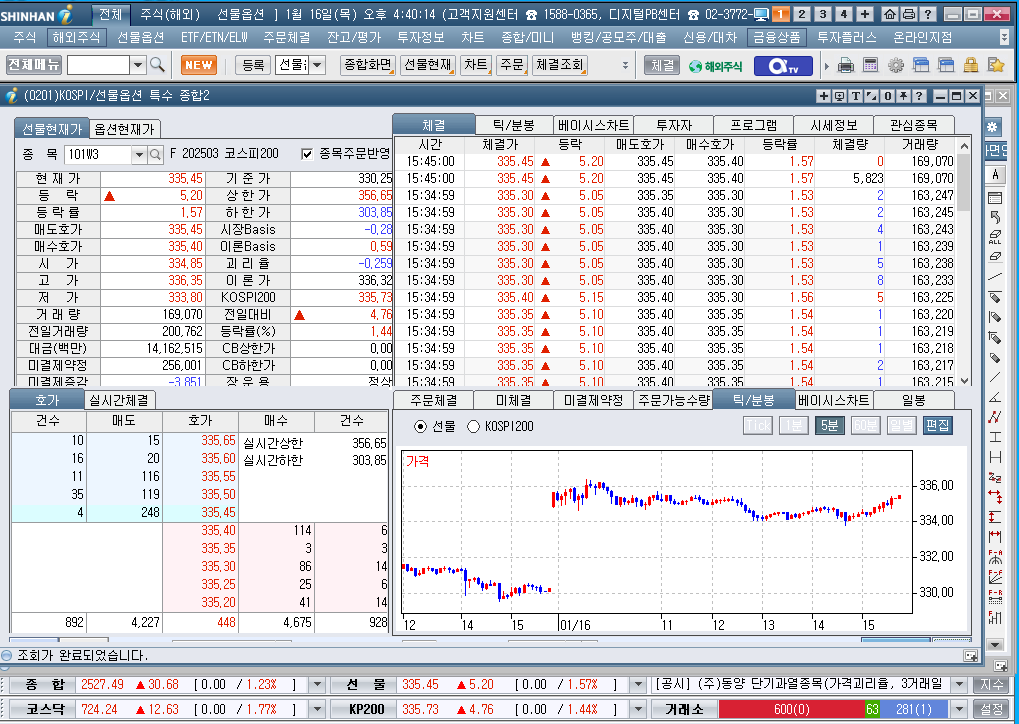Switch to virtual screen 2
1019x724 pixels.
coord(802,14)
